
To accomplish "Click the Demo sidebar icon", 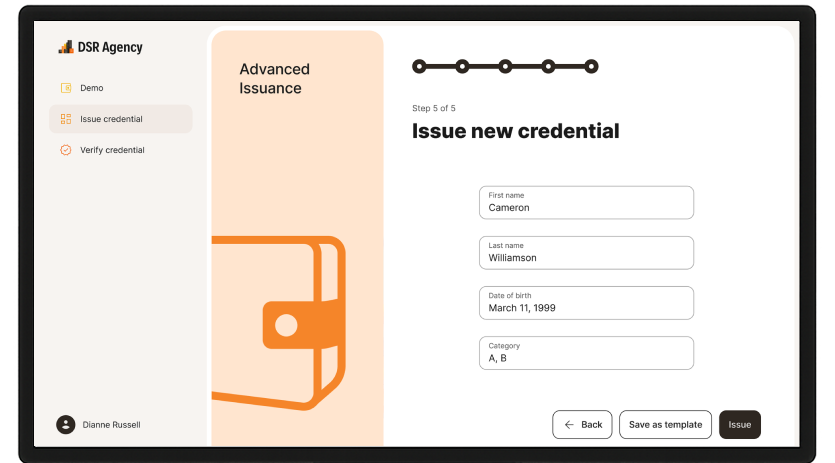I will coord(66,88).
